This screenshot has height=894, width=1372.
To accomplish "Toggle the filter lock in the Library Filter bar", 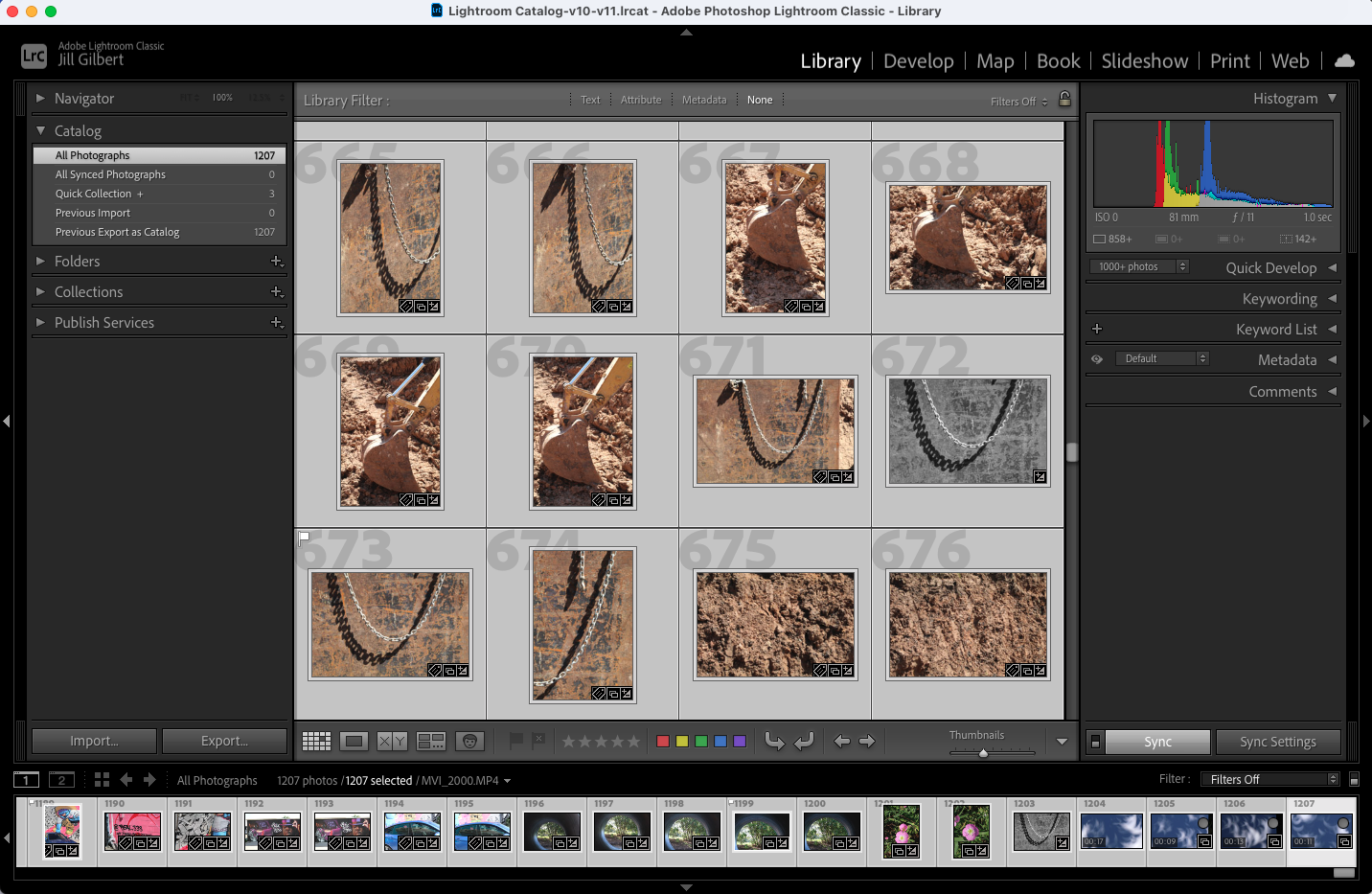I will (1065, 100).
